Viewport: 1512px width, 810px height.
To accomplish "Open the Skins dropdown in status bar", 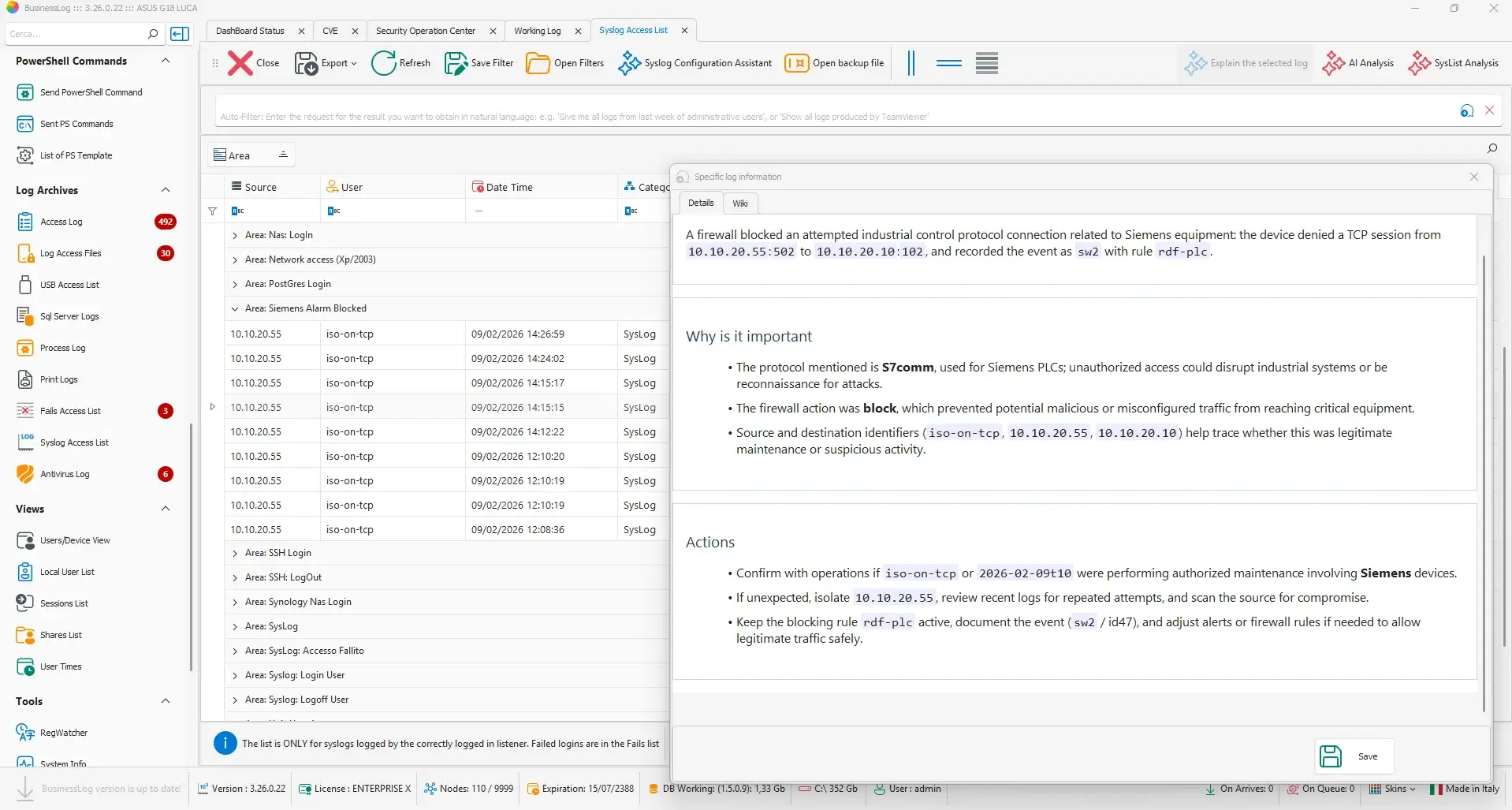I will tap(1393, 789).
